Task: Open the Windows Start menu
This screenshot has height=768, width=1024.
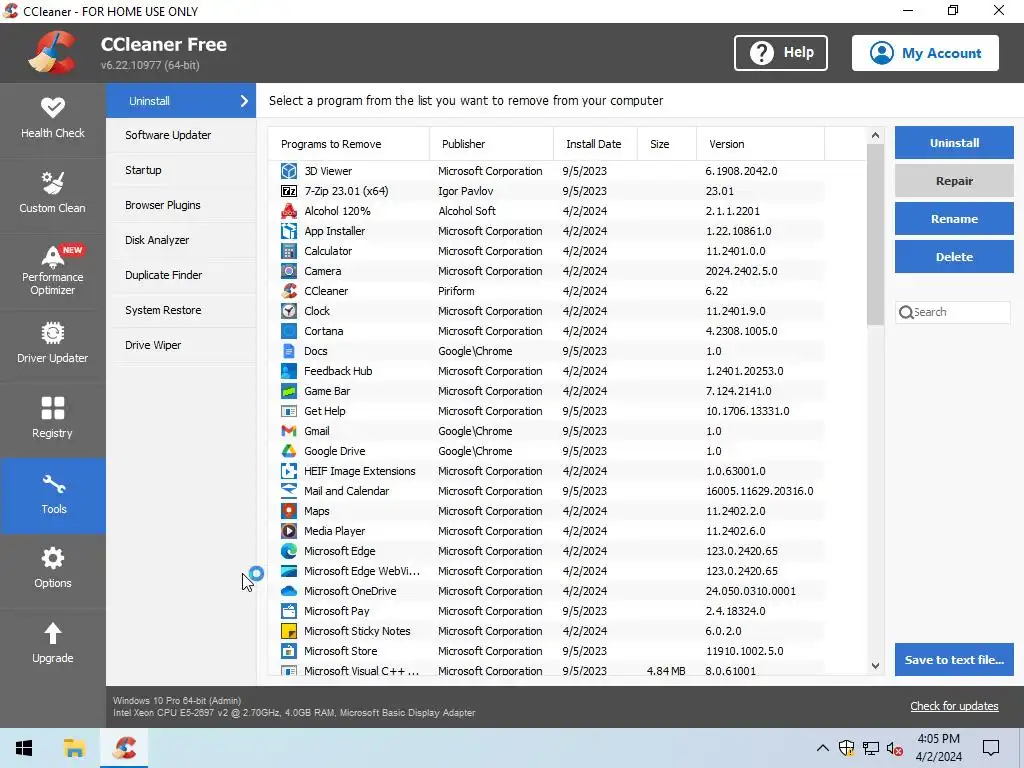Action: pyautogui.click(x=24, y=748)
